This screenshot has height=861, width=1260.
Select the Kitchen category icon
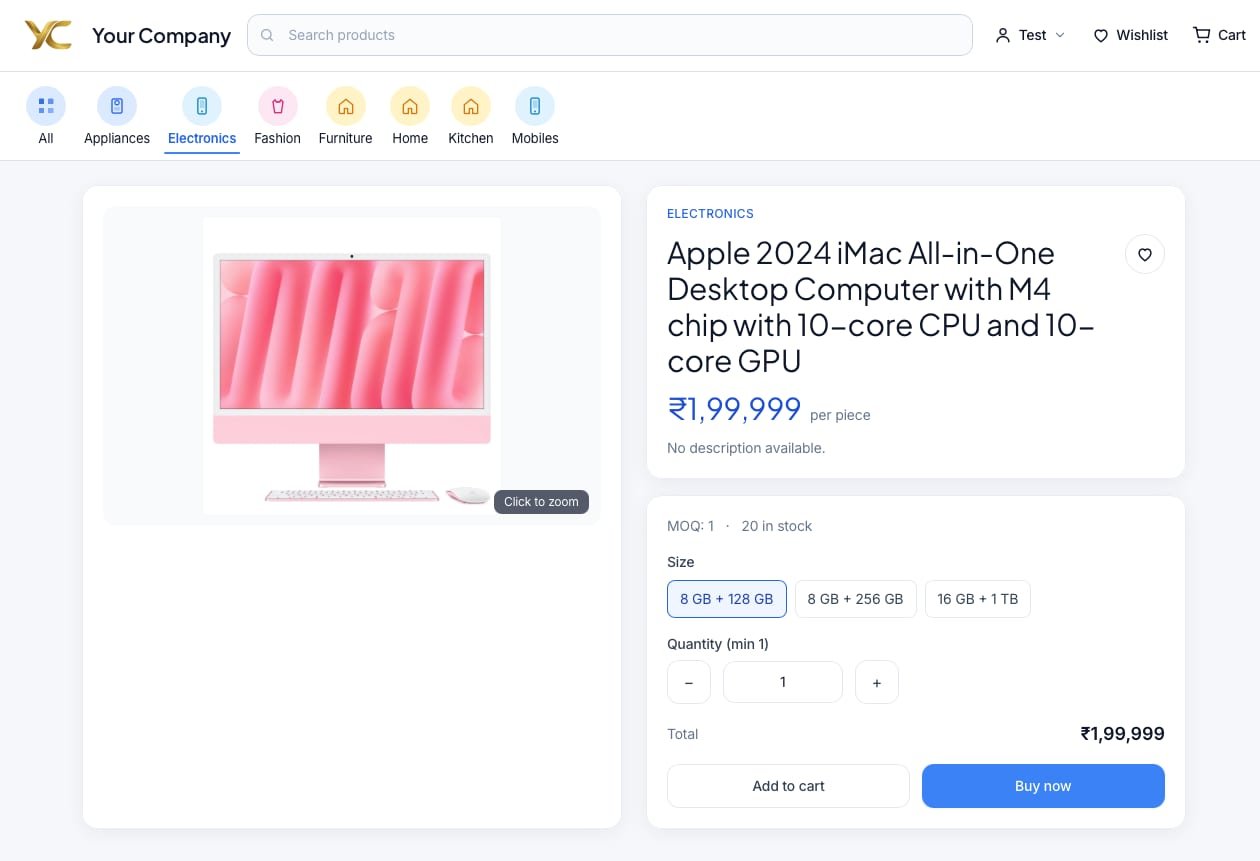click(x=471, y=106)
